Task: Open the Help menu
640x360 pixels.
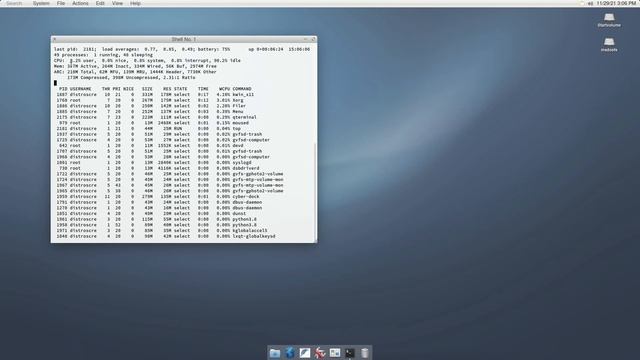Action: pos(135,3)
